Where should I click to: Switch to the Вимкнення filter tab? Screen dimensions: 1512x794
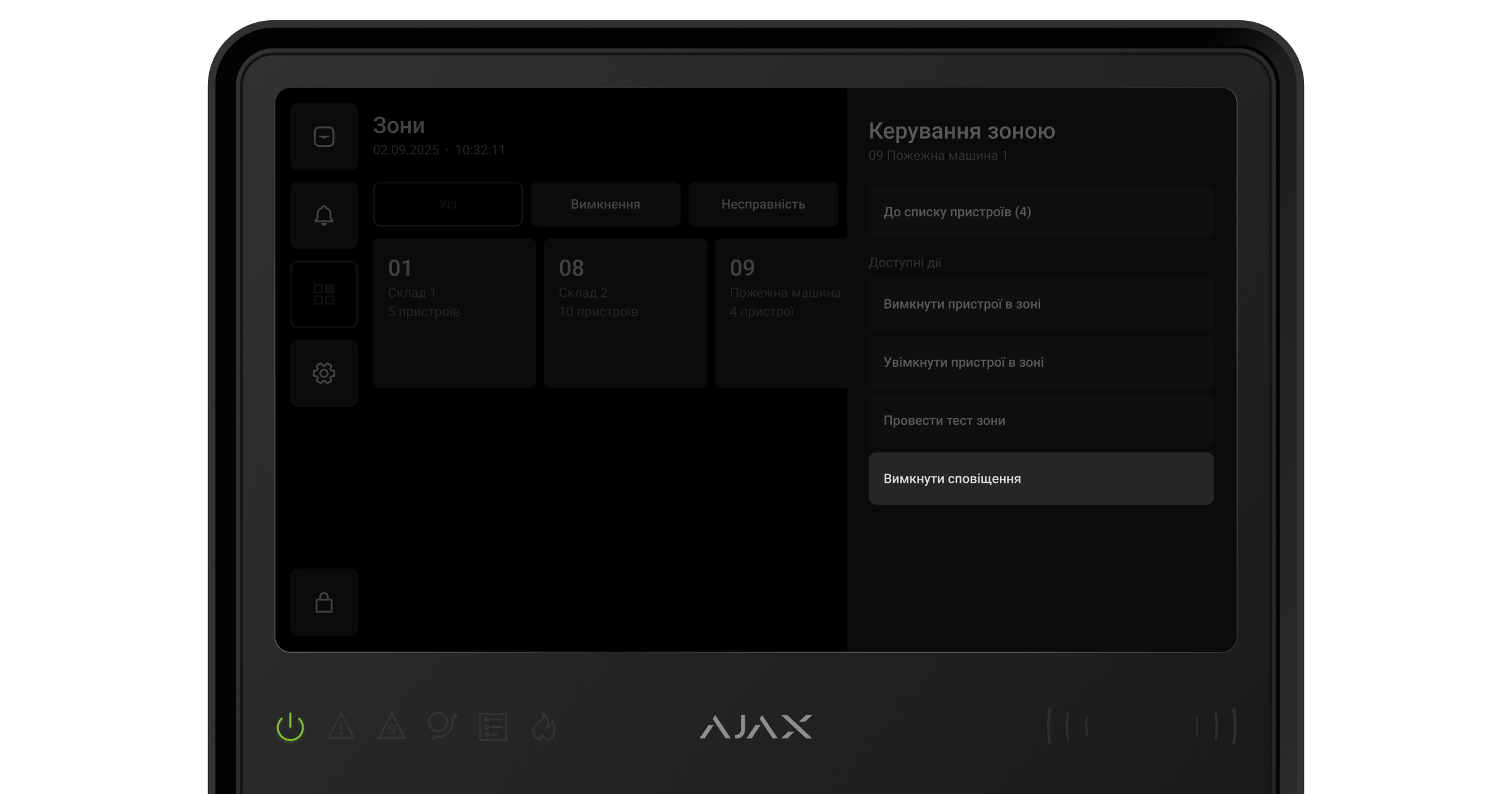tap(605, 204)
